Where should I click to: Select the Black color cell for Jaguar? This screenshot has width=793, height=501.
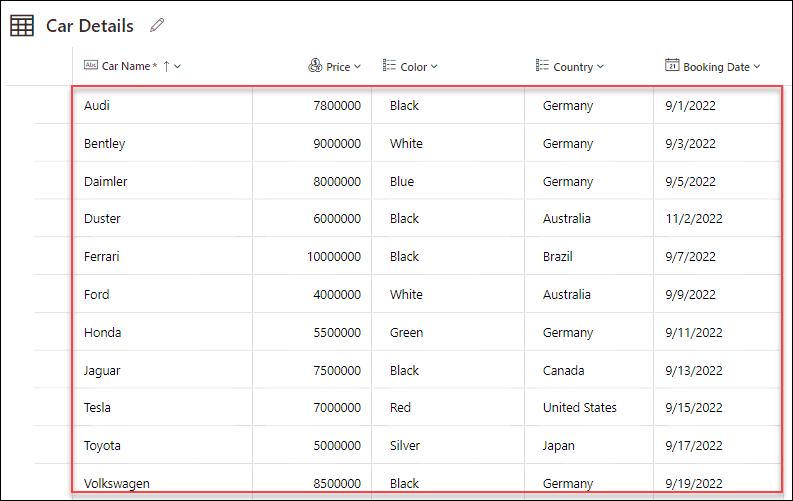tap(448, 370)
